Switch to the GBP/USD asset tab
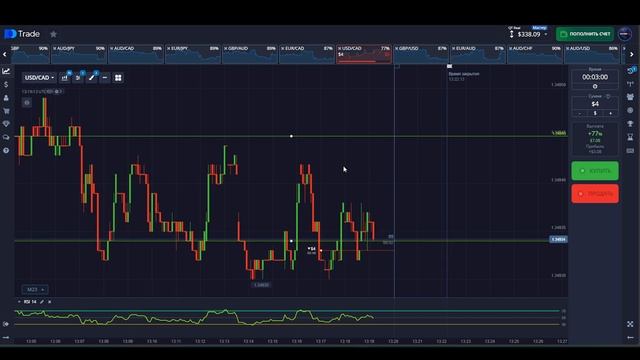Screen dimensions: 640x360 point(421,54)
